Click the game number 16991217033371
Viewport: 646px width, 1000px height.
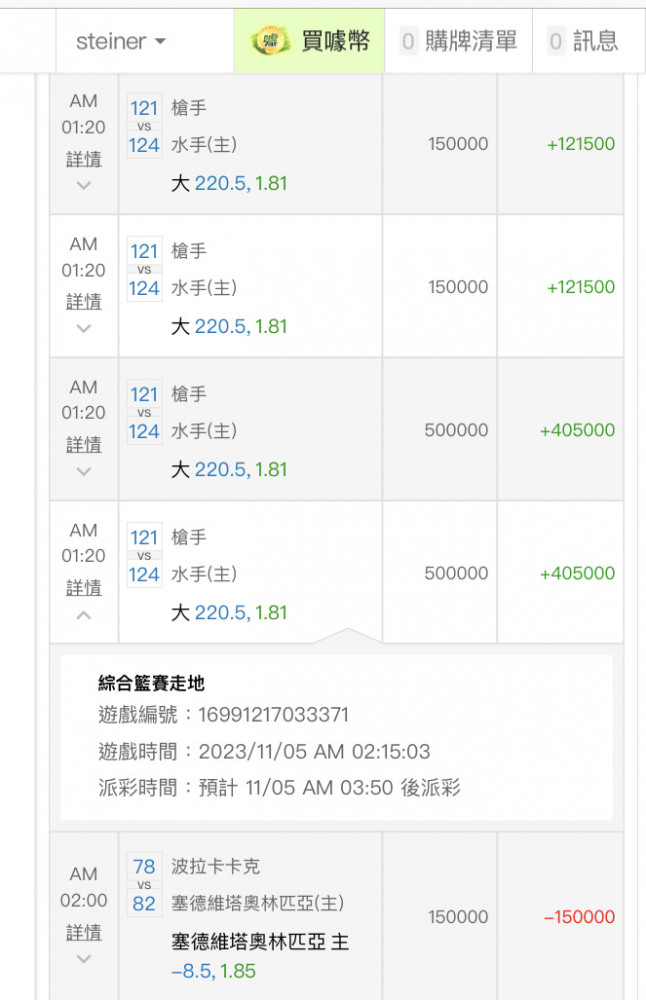pyautogui.click(x=274, y=715)
